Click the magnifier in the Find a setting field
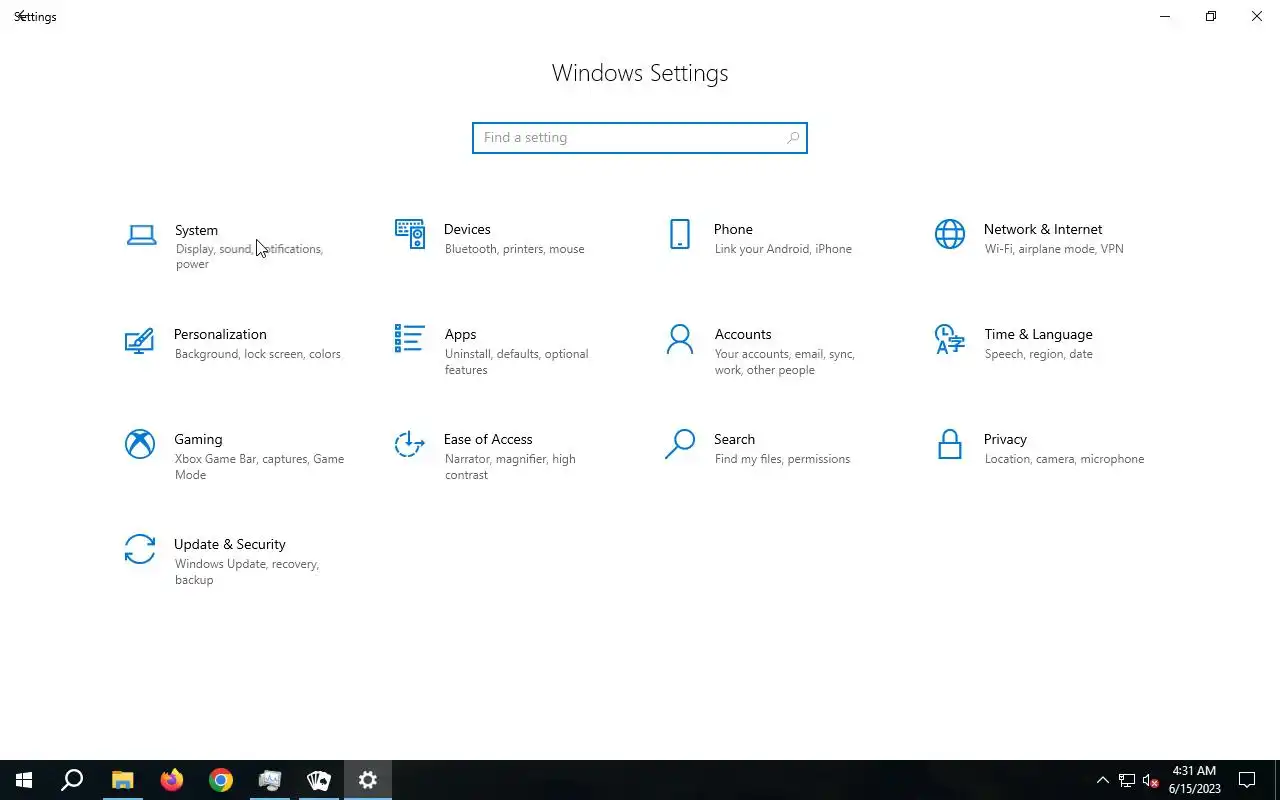This screenshot has width=1280, height=800. pyautogui.click(x=793, y=138)
